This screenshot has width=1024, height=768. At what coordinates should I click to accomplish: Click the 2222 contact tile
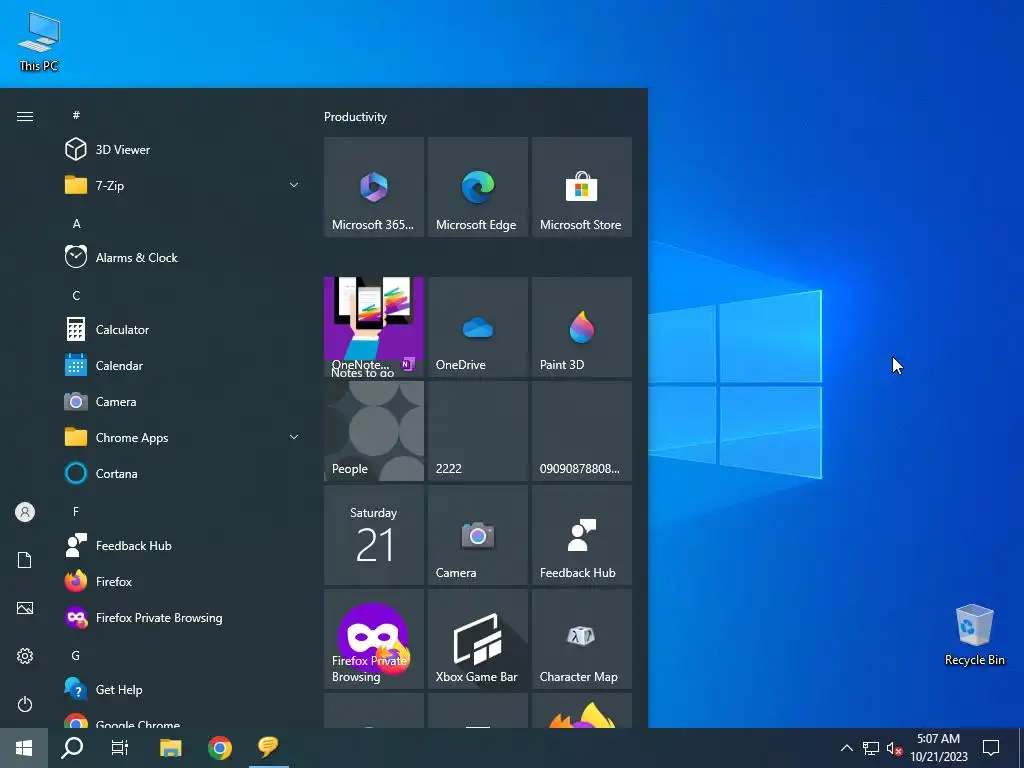tap(477, 431)
